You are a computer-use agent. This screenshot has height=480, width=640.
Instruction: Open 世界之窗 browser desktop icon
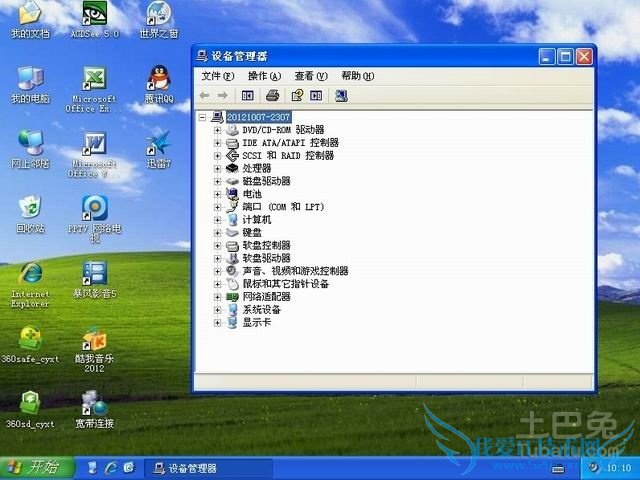pyautogui.click(x=159, y=20)
